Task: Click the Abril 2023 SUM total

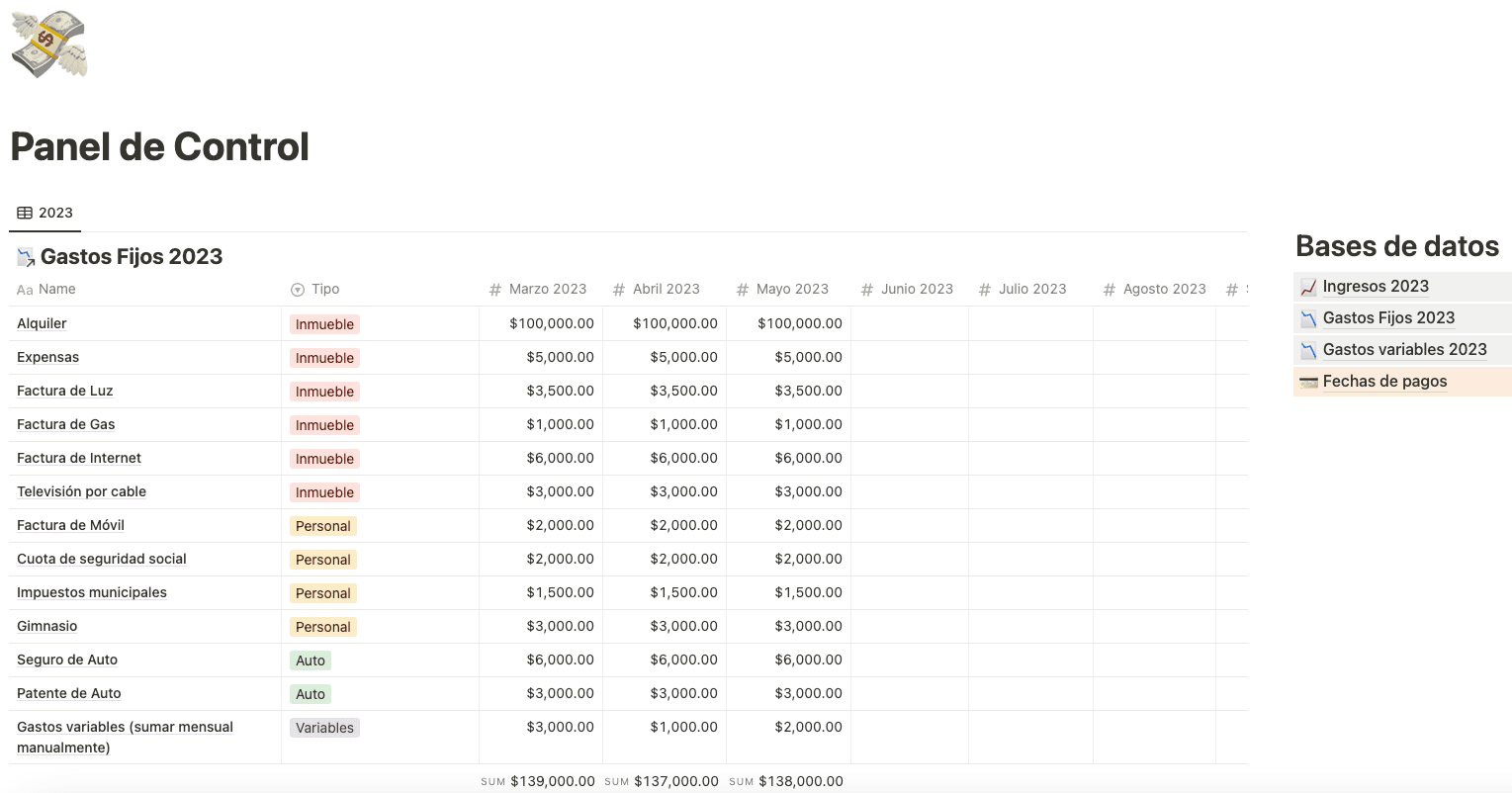Action: pyautogui.click(x=675, y=781)
